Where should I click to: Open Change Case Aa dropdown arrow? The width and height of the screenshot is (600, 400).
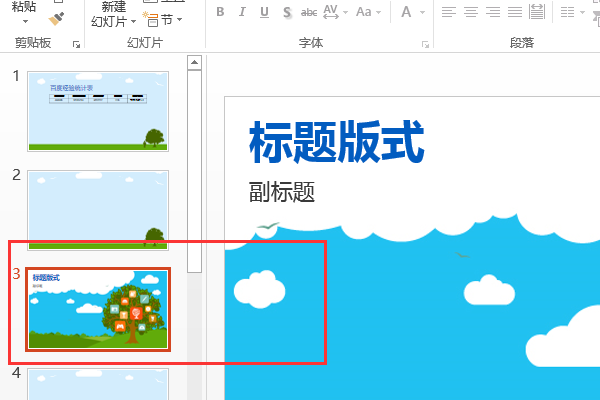pyautogui.click(x=378, y=12)
